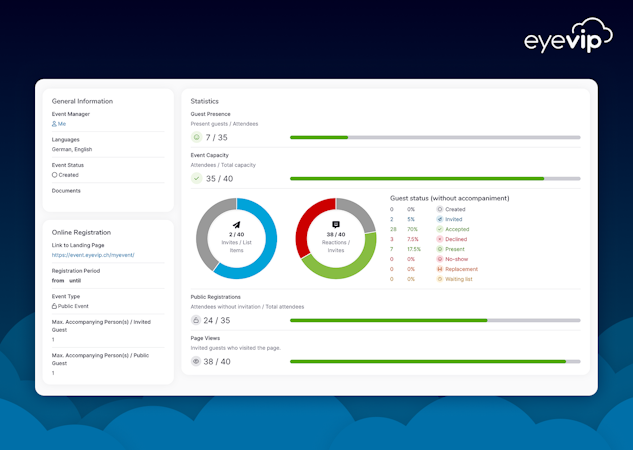Screen dimensions: 633x450
Task: Click the paper plane invites icon
Action: coord(237,225)
